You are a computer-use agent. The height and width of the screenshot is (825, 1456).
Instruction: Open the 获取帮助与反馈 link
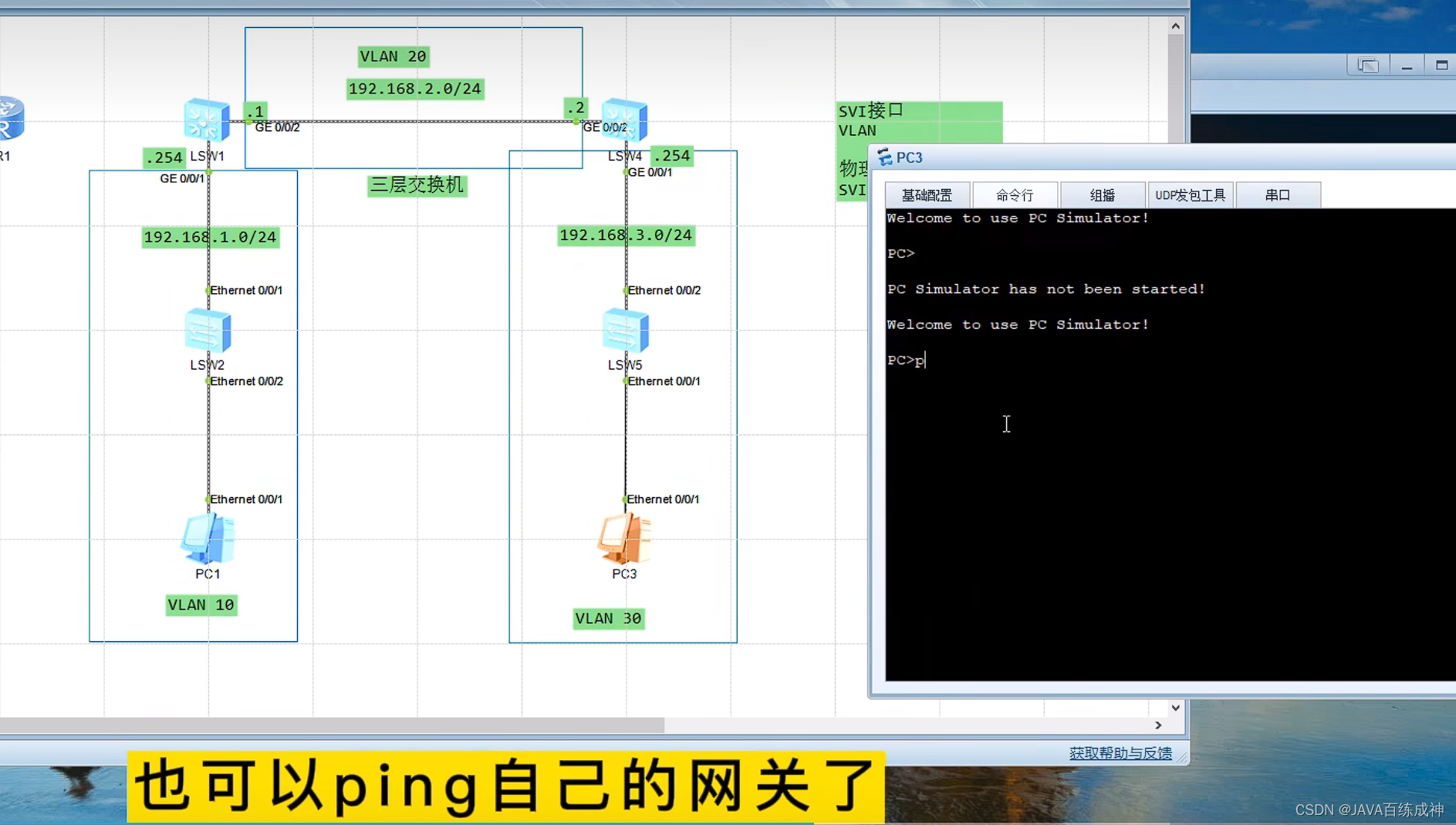[x=1120, y=753]
